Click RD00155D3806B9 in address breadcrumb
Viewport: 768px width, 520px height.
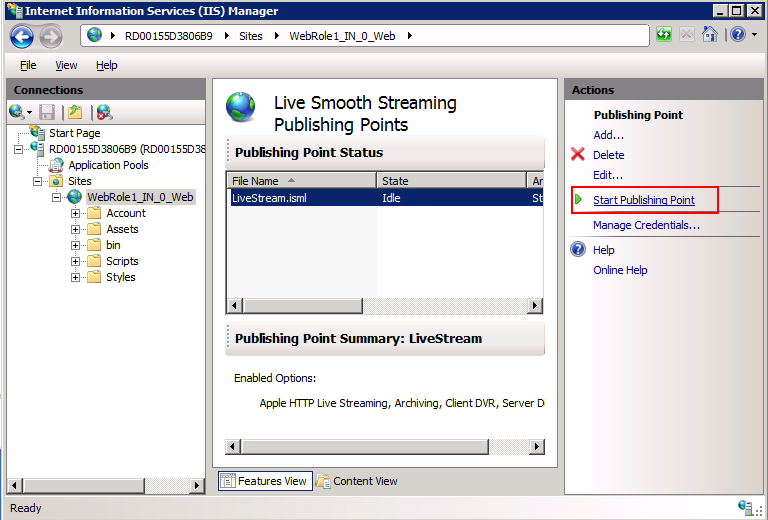click(168, 36)
